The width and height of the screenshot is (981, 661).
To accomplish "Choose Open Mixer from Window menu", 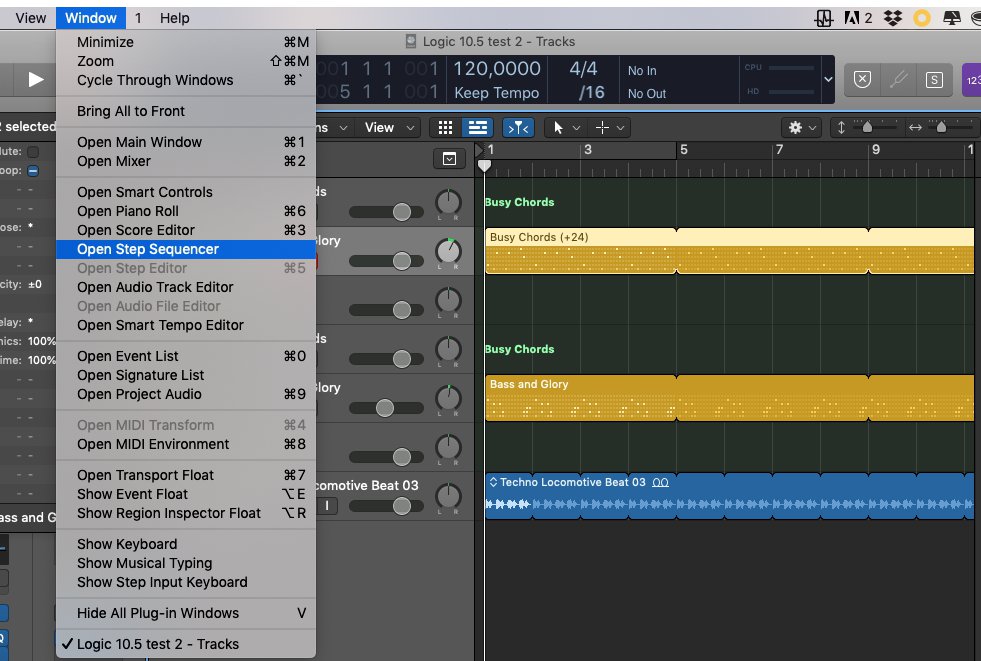I will tap(114, 161).
